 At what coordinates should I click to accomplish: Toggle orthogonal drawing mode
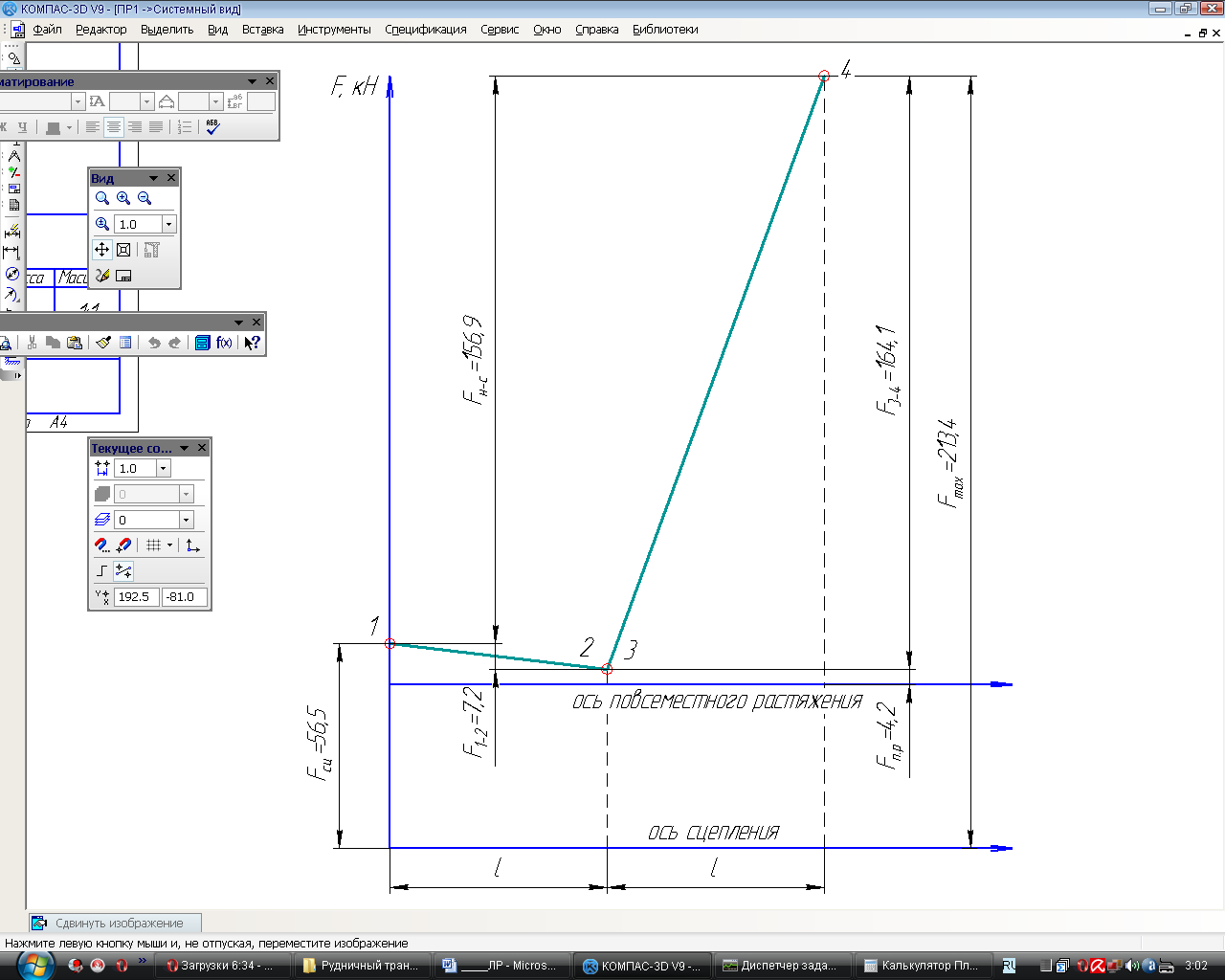pos(102,571)
